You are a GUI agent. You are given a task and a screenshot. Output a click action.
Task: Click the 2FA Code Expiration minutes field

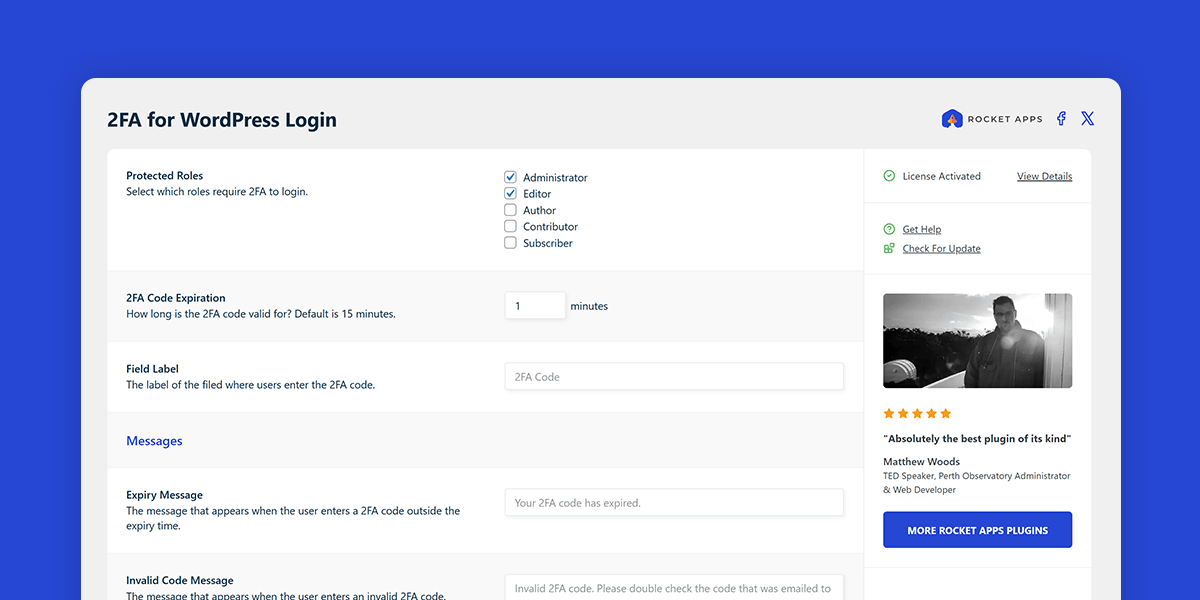pos(535,305)
